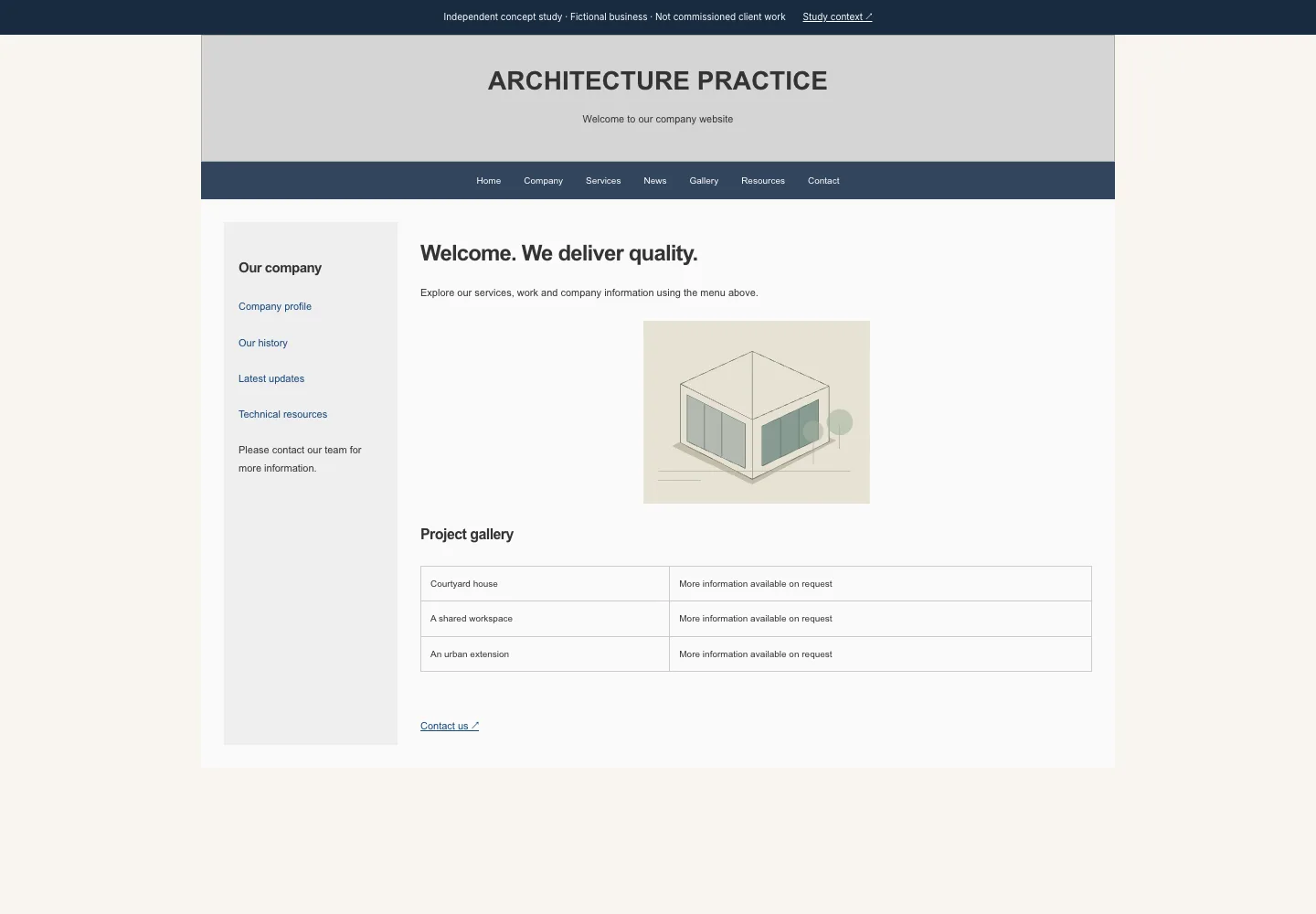Click More information cell in urban extension row
This screenshot has height=914, width=1316.
pos(880,654)
